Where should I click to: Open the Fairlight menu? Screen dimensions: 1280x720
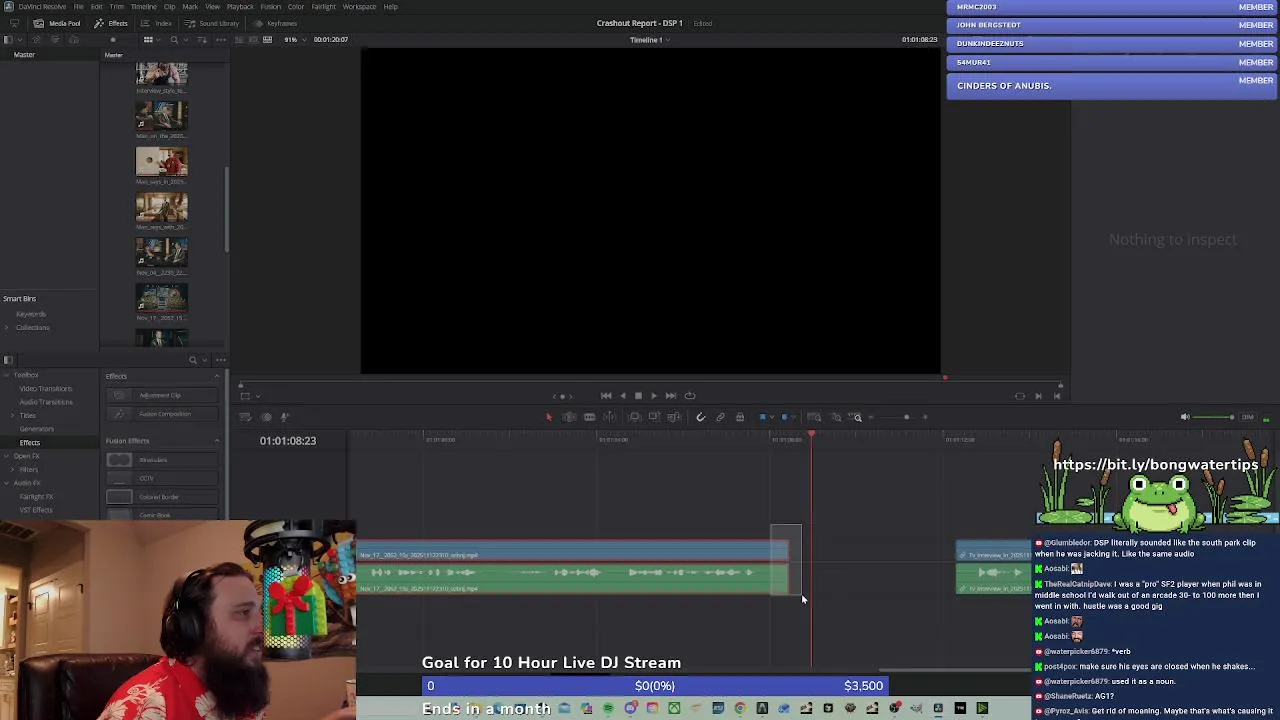(323, 7)
